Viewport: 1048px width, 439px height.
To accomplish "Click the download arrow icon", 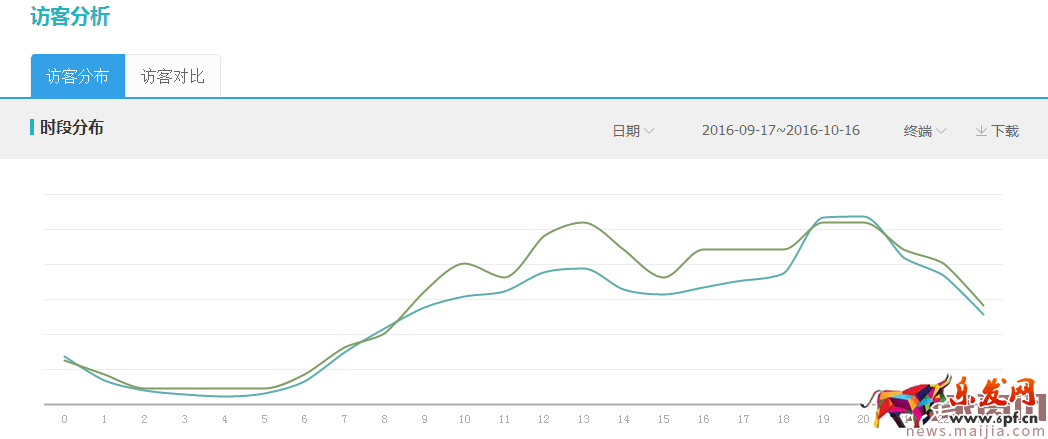I will click(981, 131).
